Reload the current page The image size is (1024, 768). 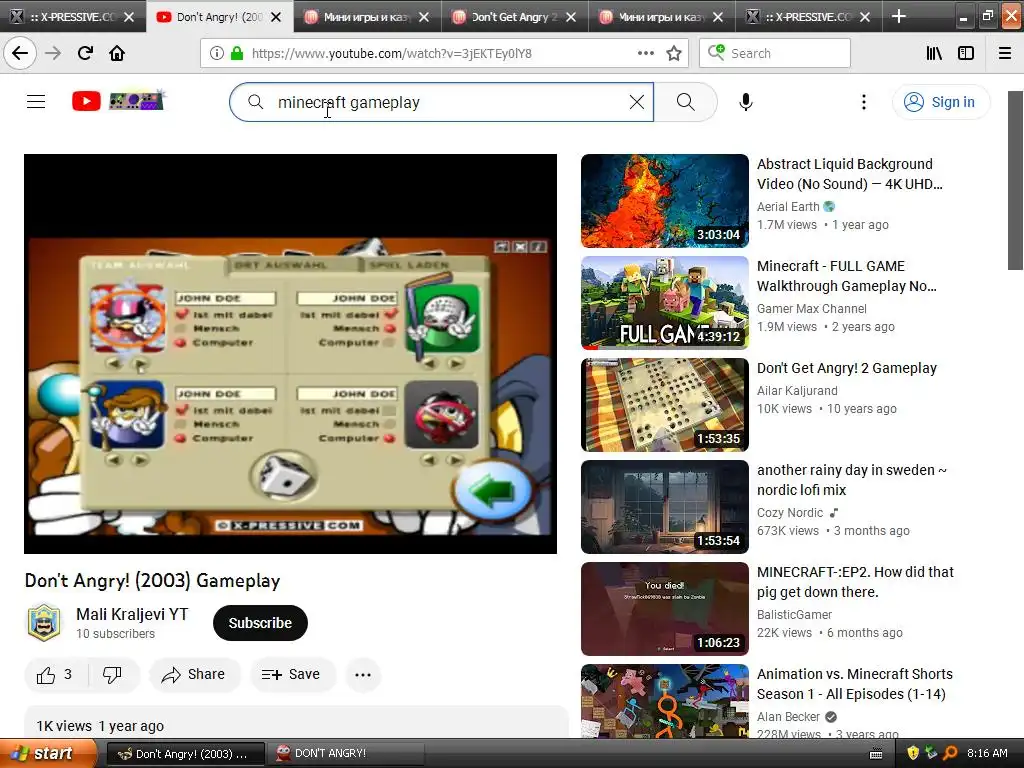tap(85, 53)
